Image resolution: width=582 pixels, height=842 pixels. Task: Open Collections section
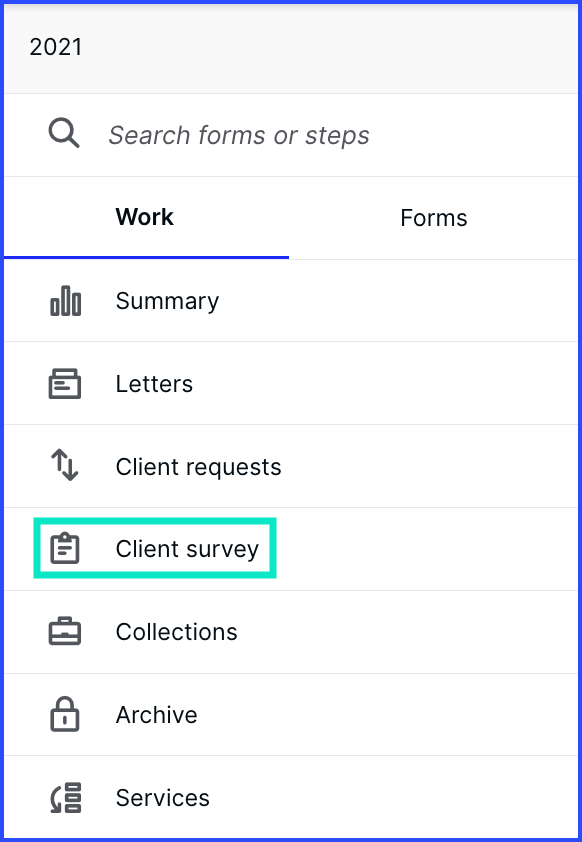(291, 632)
